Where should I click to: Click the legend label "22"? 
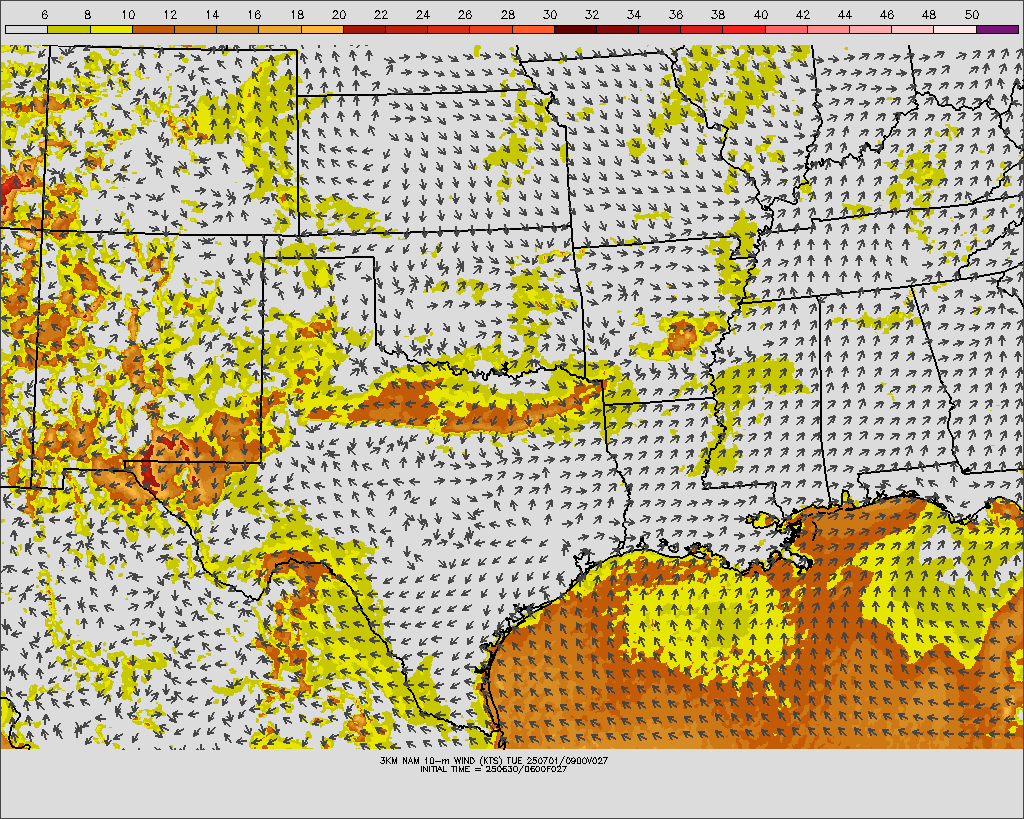[x=381, y=14]
